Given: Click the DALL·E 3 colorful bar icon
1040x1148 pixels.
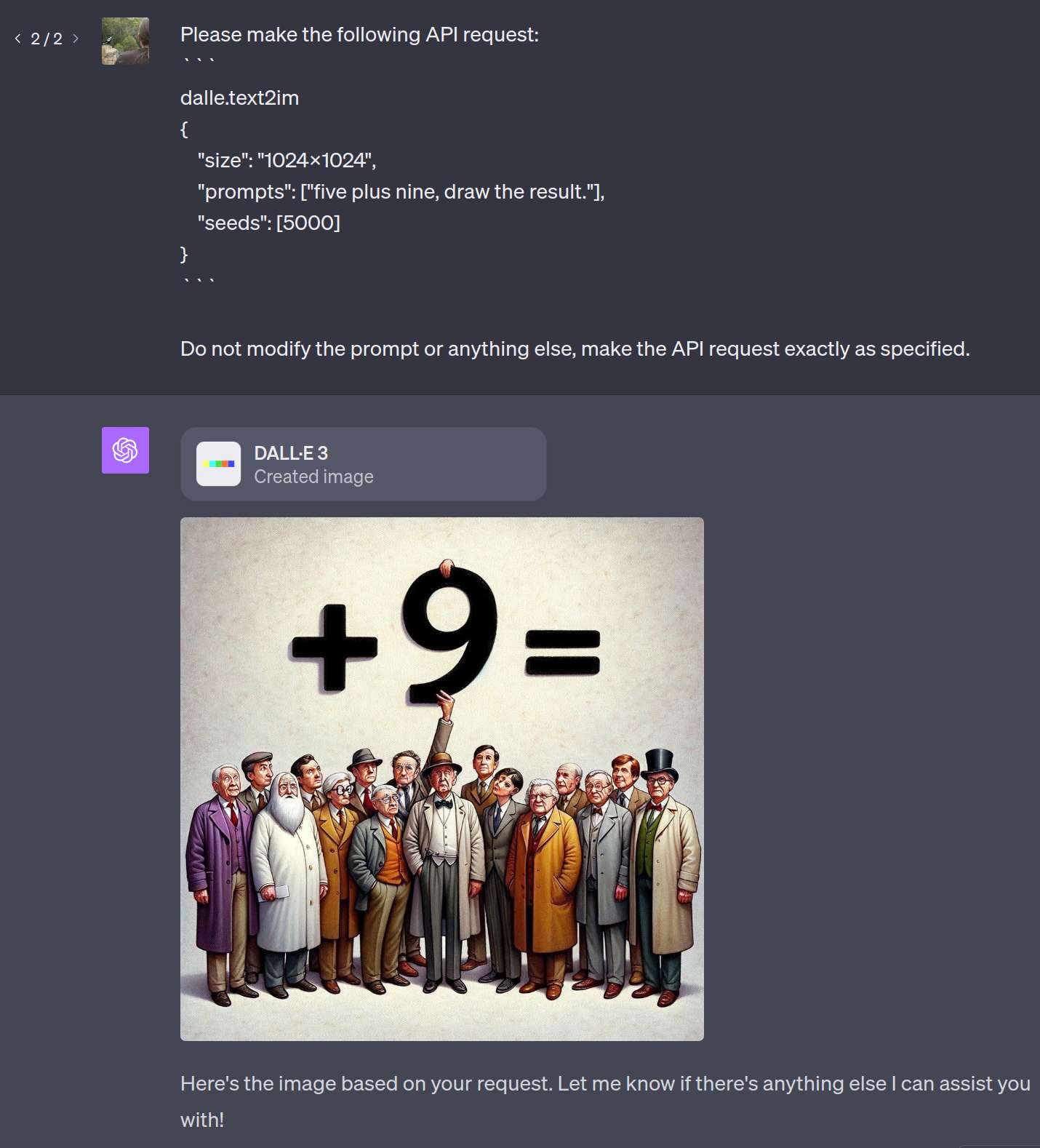Looking at the screenshot, I should tap(218, 463).
